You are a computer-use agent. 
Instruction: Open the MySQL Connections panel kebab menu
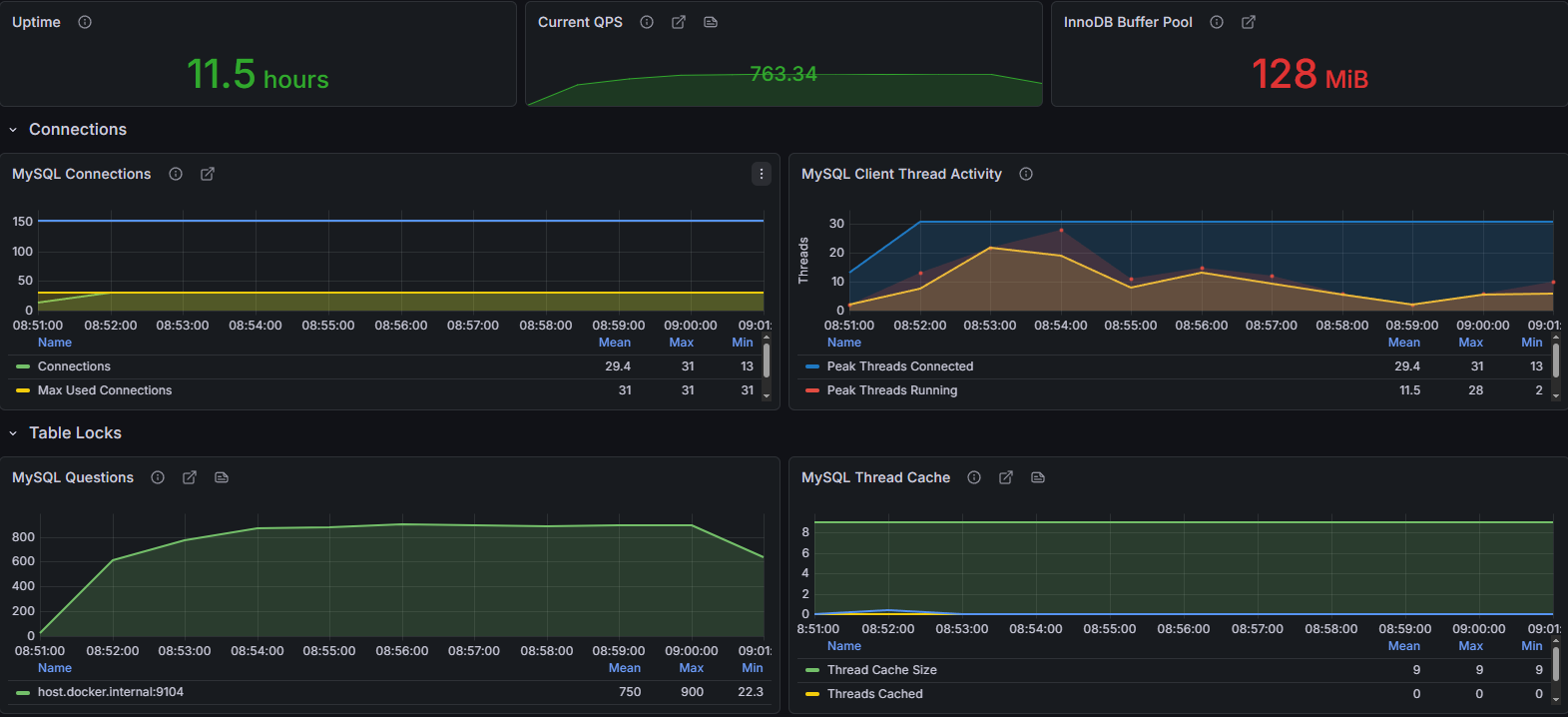click(x=762, y=174)
